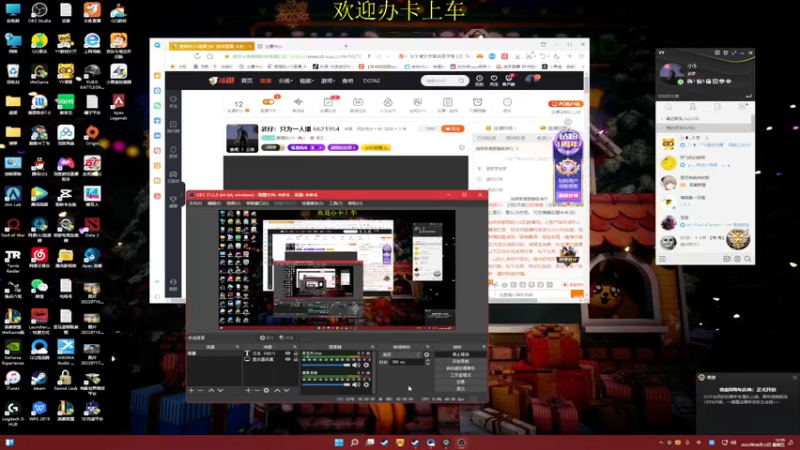
Task: Toggle visibility eye of OBS text source
Action: pyautogui.click(x=288, y=353)
